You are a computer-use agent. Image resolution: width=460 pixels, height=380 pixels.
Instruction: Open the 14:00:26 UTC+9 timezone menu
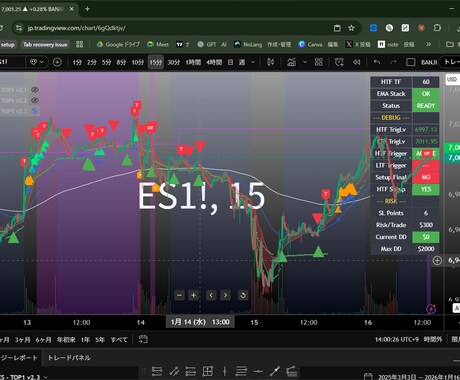tap(397, 340)
